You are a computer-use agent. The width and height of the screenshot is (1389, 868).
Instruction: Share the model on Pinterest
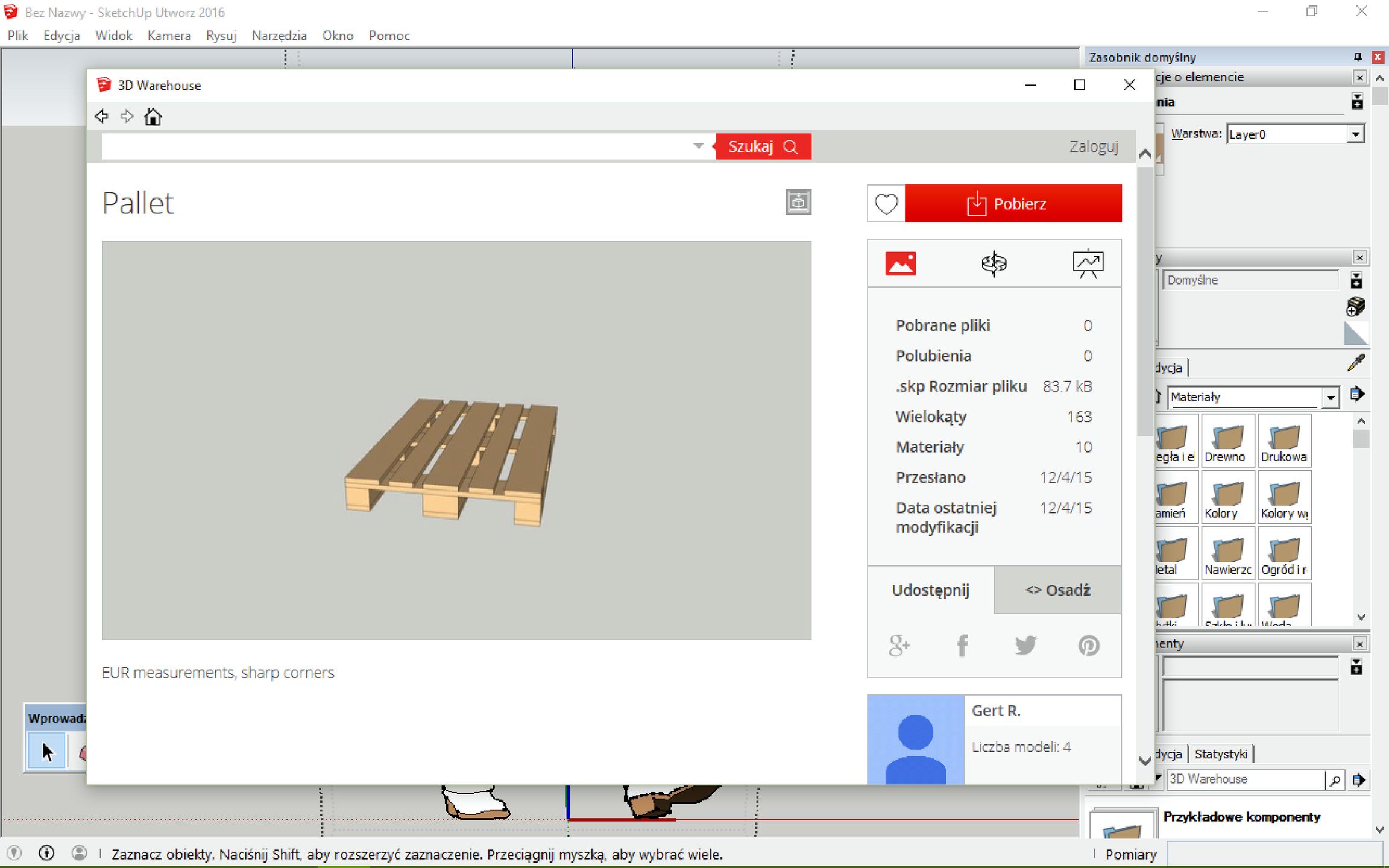1088,646
